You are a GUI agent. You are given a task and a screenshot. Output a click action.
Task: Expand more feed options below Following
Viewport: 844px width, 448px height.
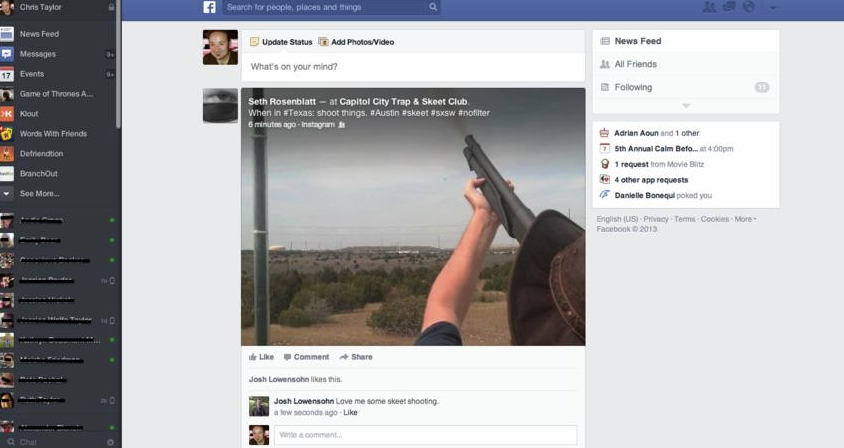[685, 106]
